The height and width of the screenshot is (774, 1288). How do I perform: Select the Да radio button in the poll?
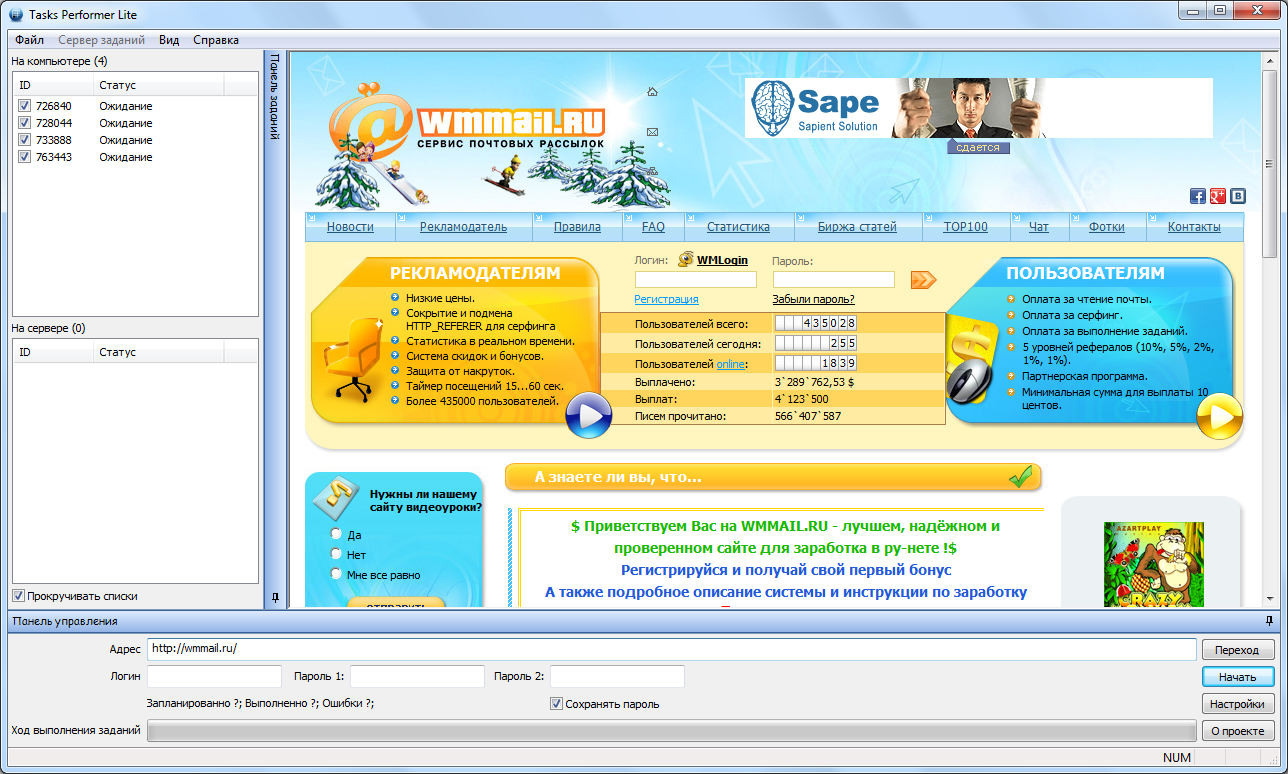(x=336, y=533)
